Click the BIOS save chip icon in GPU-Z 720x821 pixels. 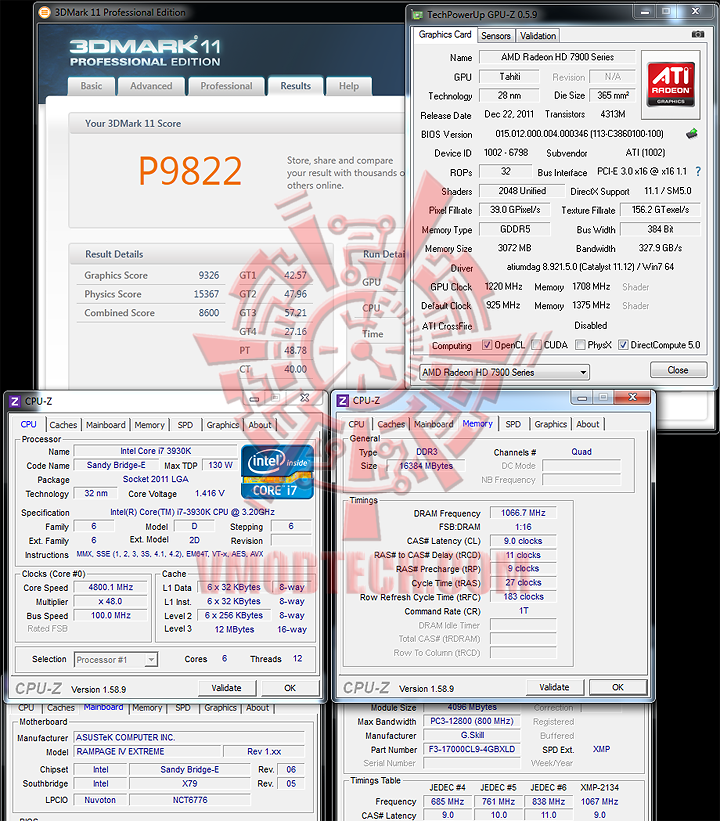tap(691, 134)
